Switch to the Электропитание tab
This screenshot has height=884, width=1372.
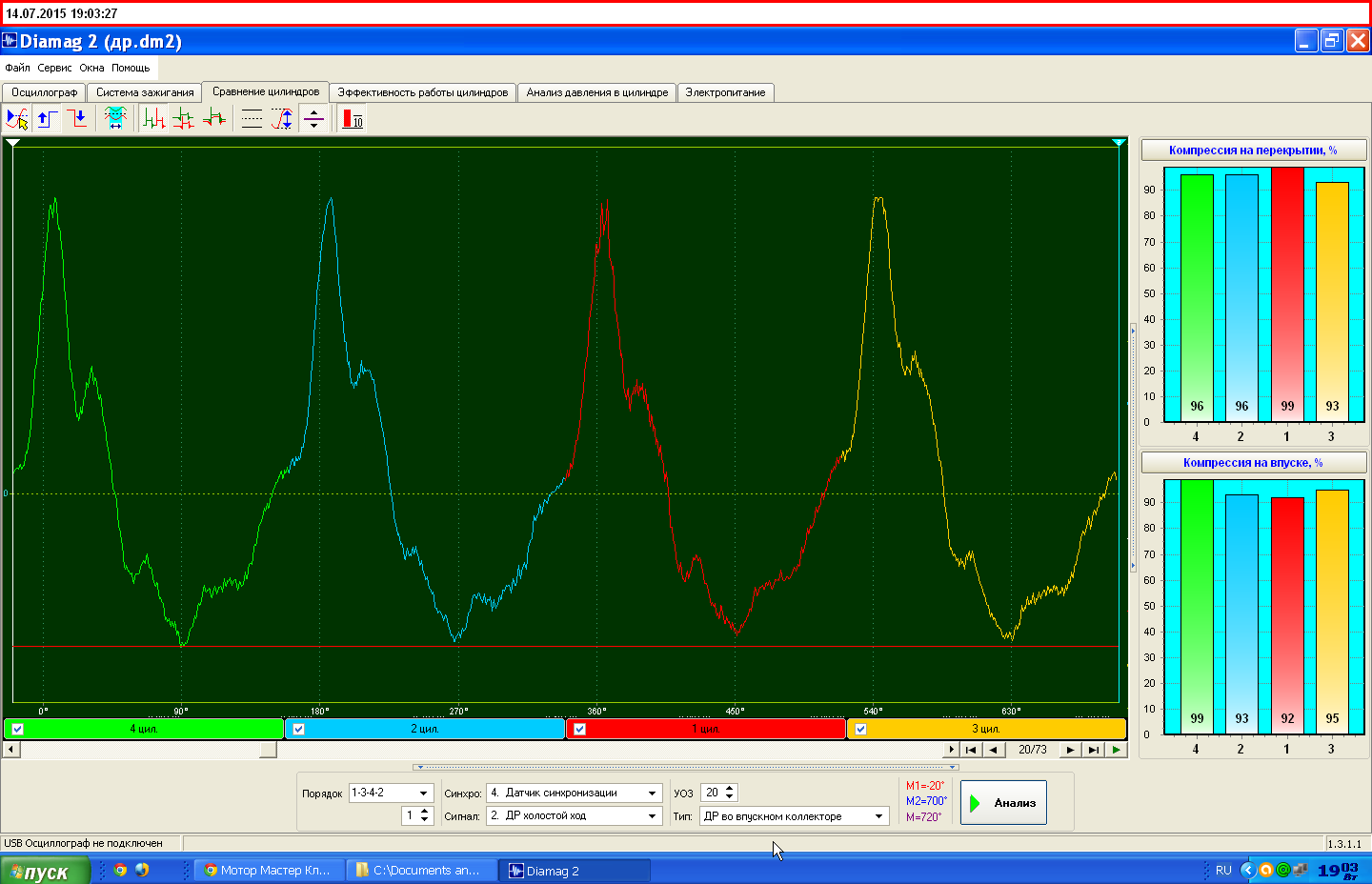(x=725, y=92)
